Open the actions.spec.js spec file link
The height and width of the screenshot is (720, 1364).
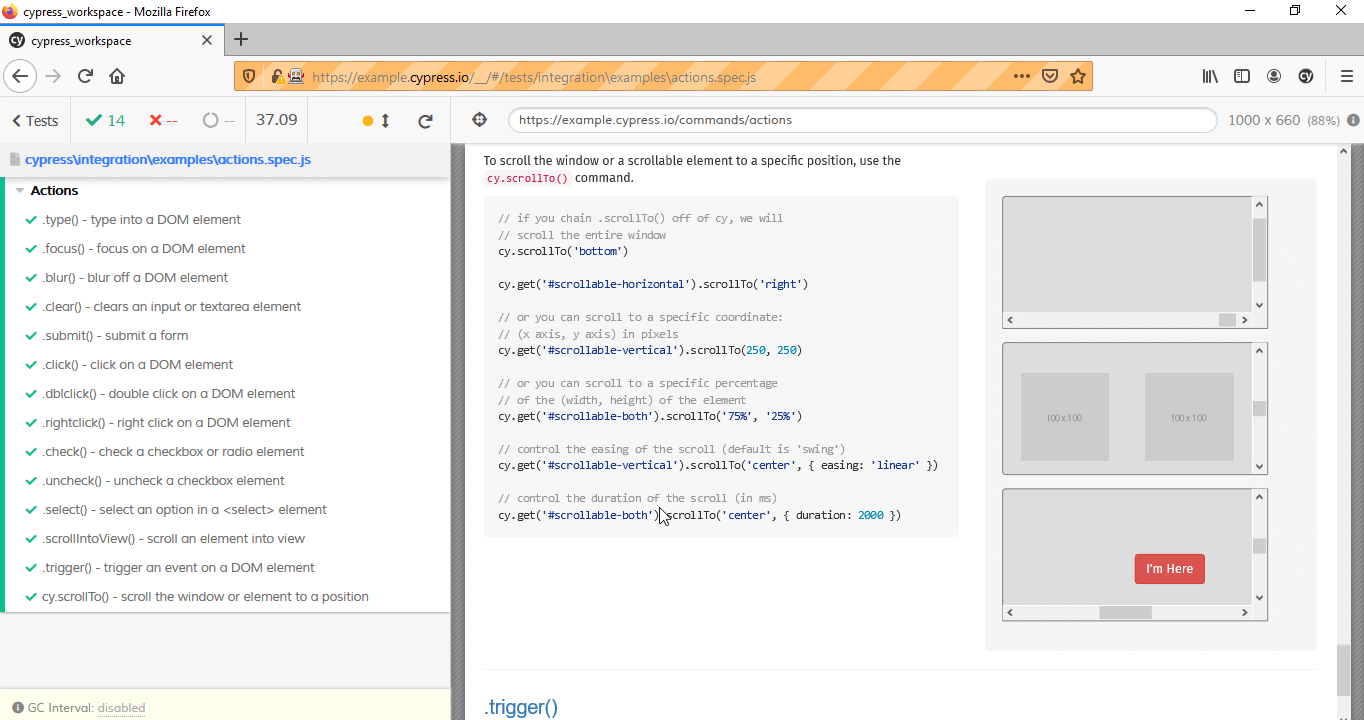[x=168, y=159]
